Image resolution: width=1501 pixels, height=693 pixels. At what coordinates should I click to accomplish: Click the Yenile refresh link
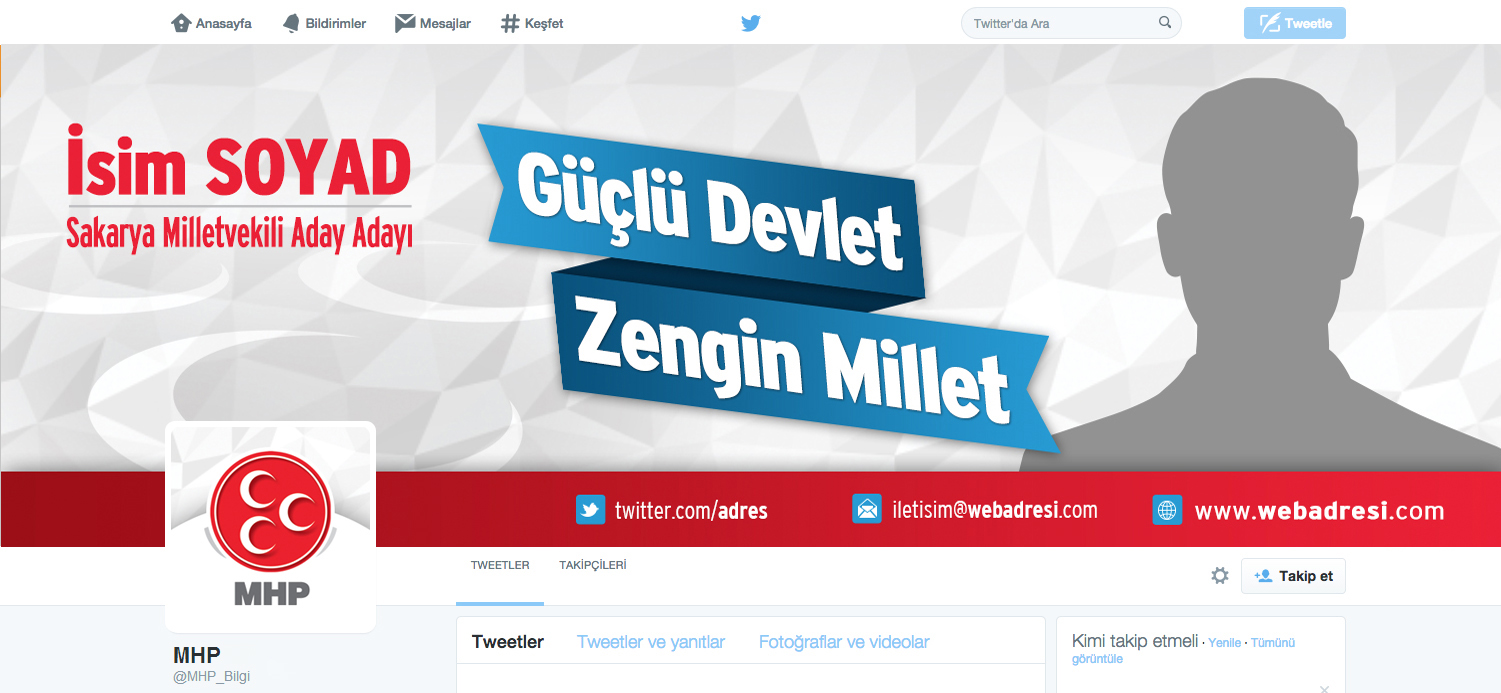1225,643
